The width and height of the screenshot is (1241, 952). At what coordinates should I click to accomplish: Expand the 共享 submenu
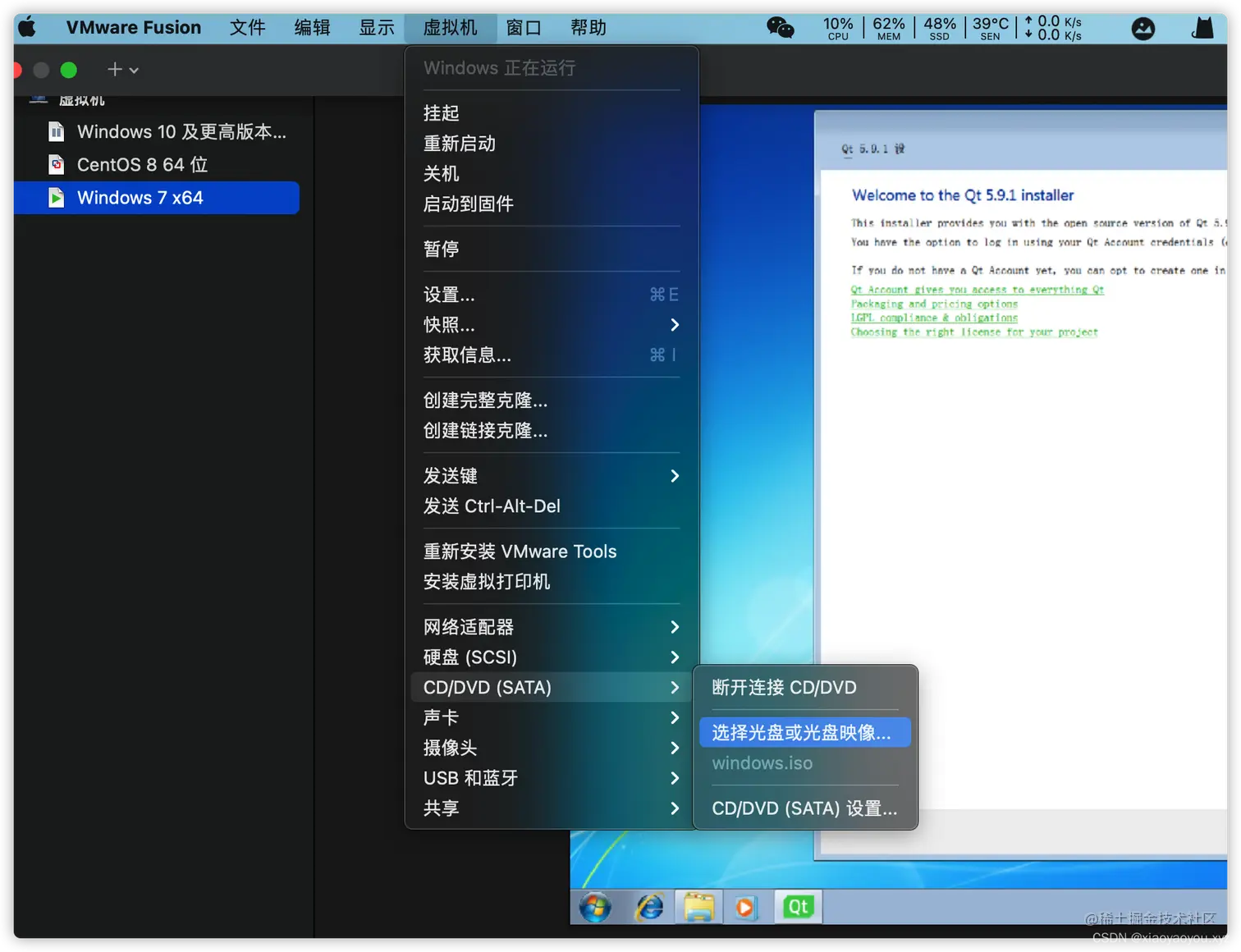[551, 809]
